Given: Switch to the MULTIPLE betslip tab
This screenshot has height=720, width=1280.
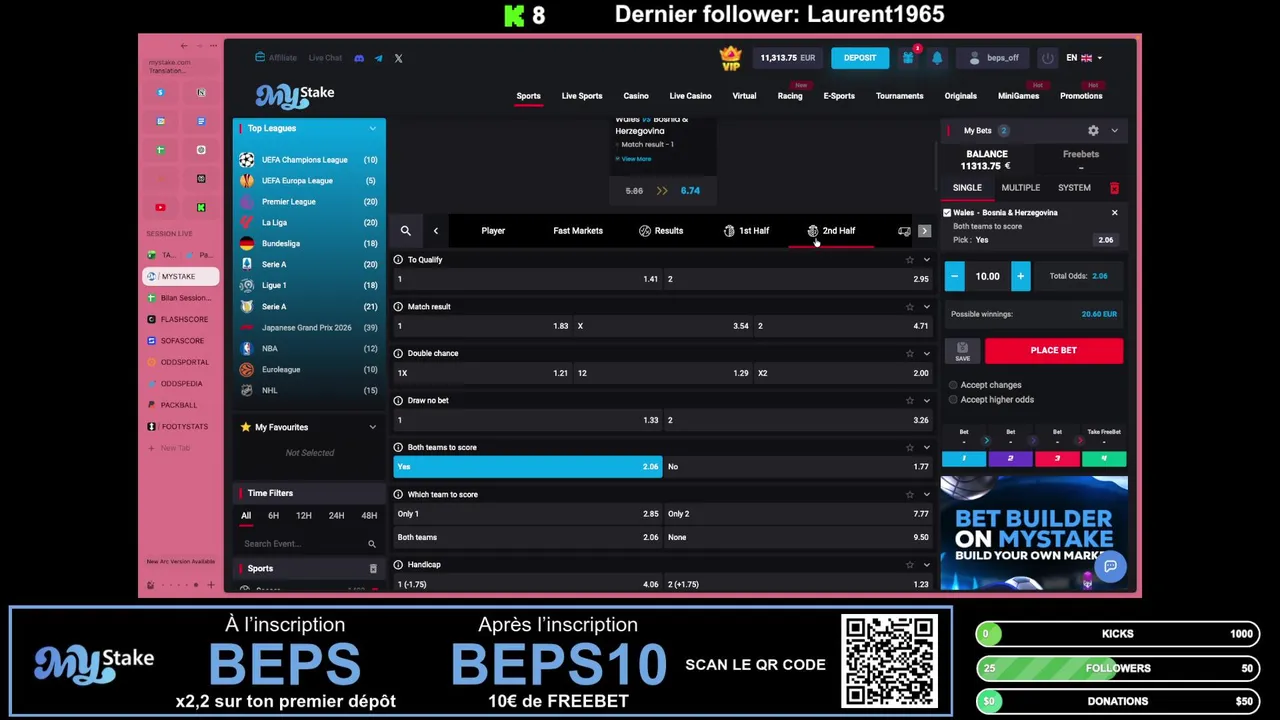Looking at the screenshot, I should coord(1021,188).
